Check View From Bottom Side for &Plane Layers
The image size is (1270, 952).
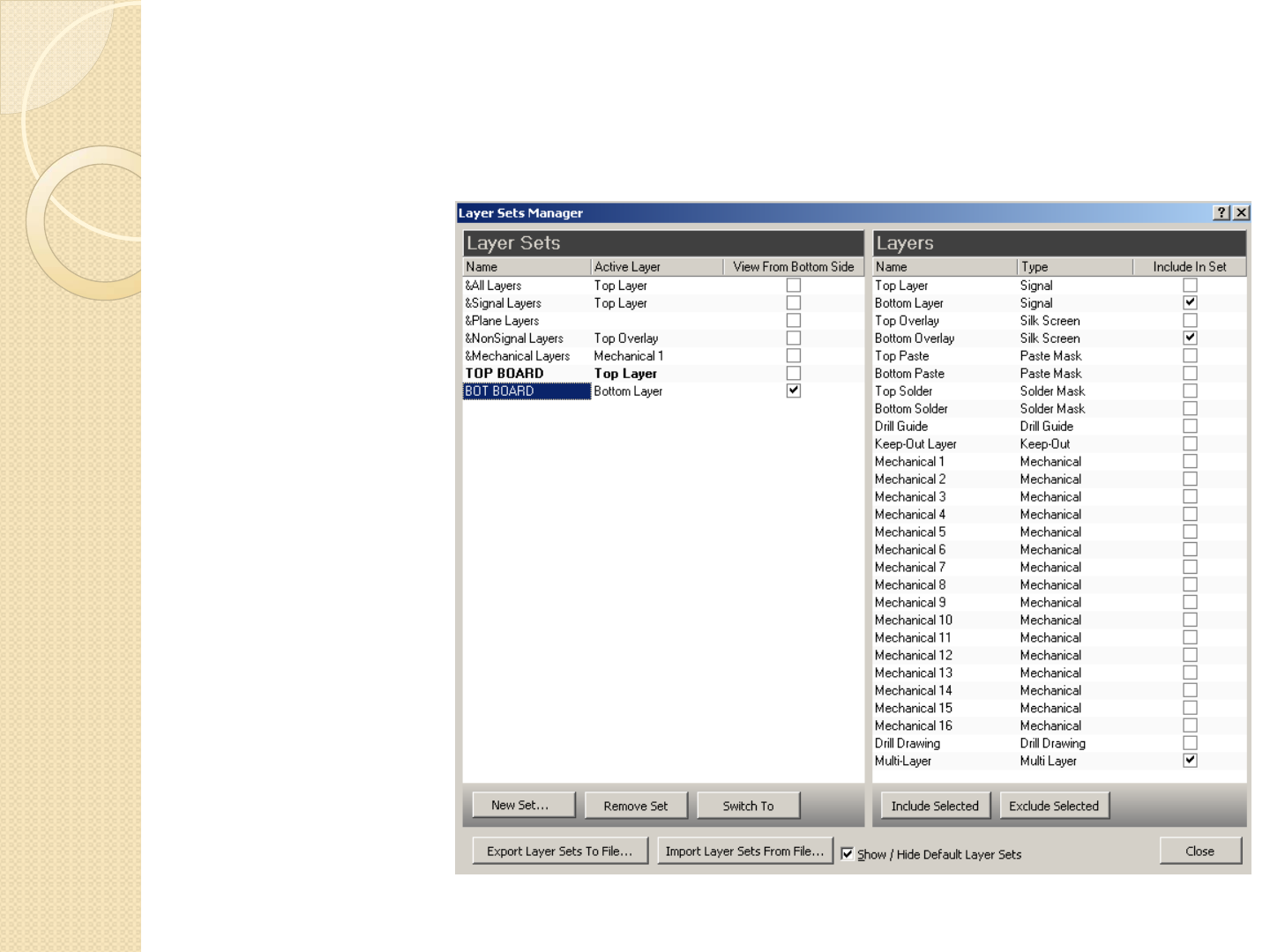tap(794, 321)
